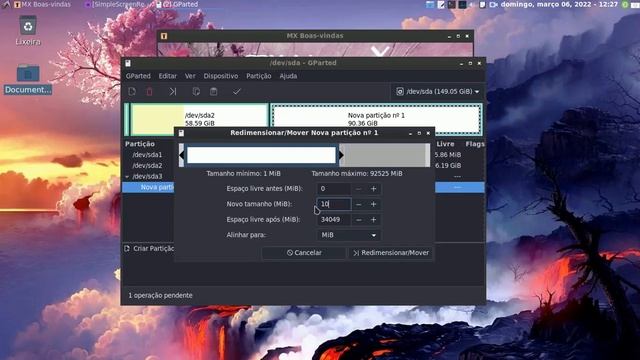
Task: Open the Partição menu
Action: click(x=259, y=76)
